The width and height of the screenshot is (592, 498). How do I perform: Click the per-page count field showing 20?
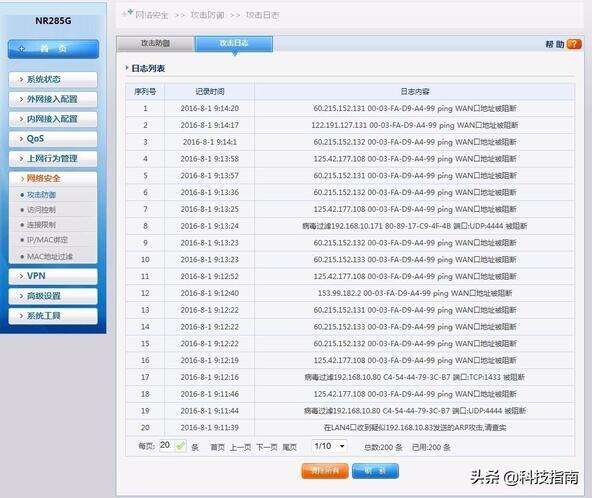click(166, 446)
